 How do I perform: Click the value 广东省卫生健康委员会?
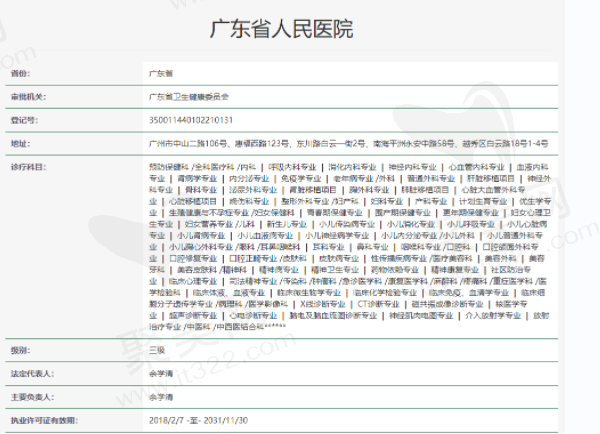tap(189, 97)
